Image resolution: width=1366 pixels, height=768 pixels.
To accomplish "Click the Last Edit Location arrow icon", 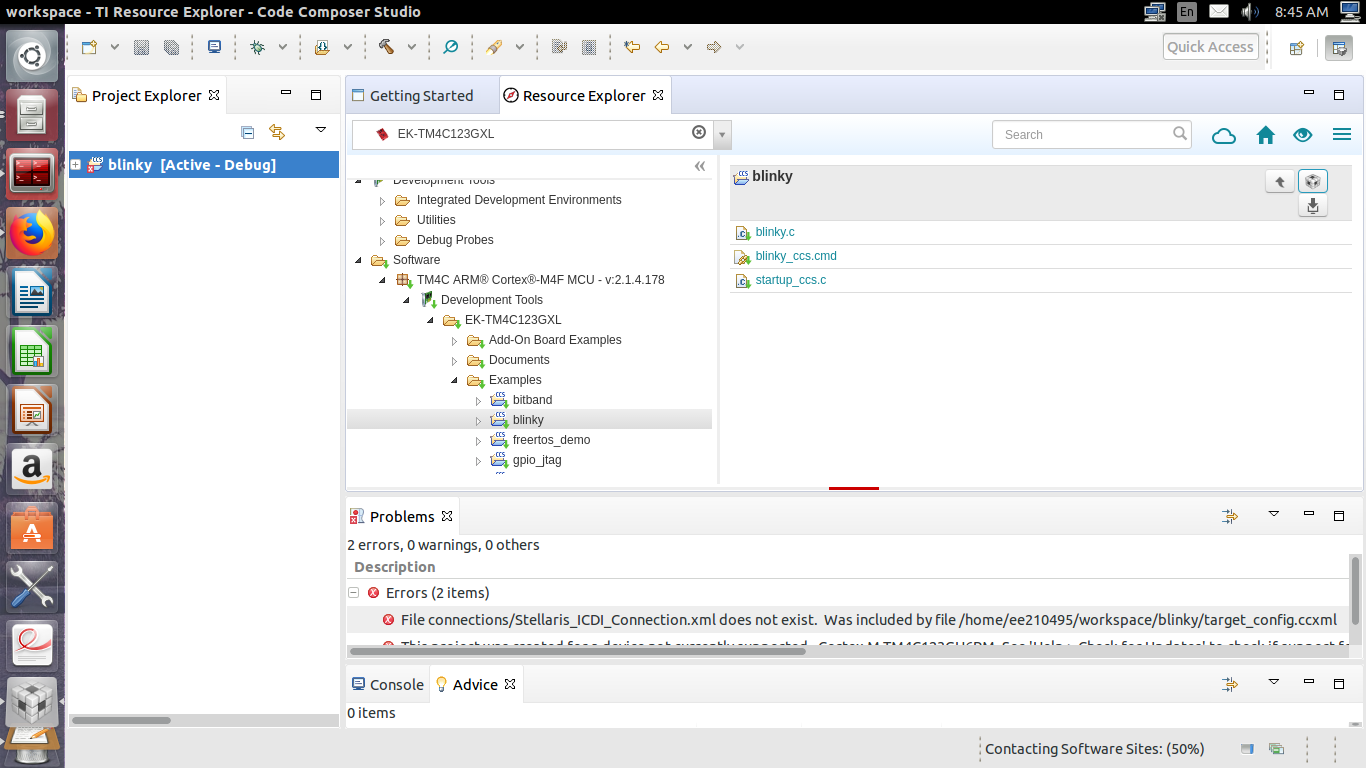I will click(632, 47).
